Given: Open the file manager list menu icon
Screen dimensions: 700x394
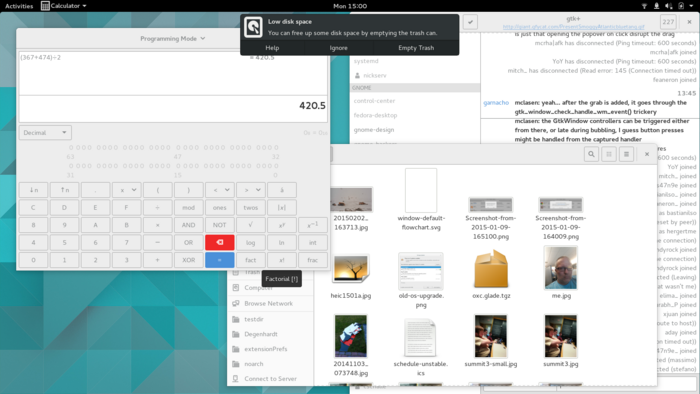Looking at the screenshot, I should click(626, 154).
